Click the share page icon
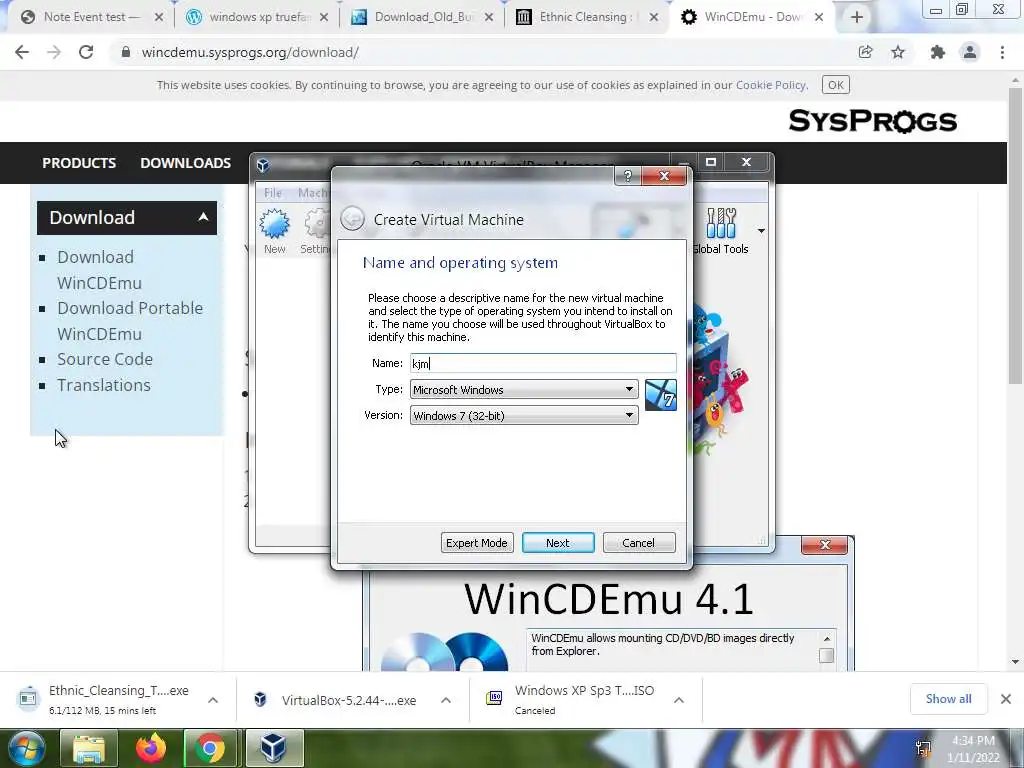Screen dimensions: 1024x768 coord(865,52)
